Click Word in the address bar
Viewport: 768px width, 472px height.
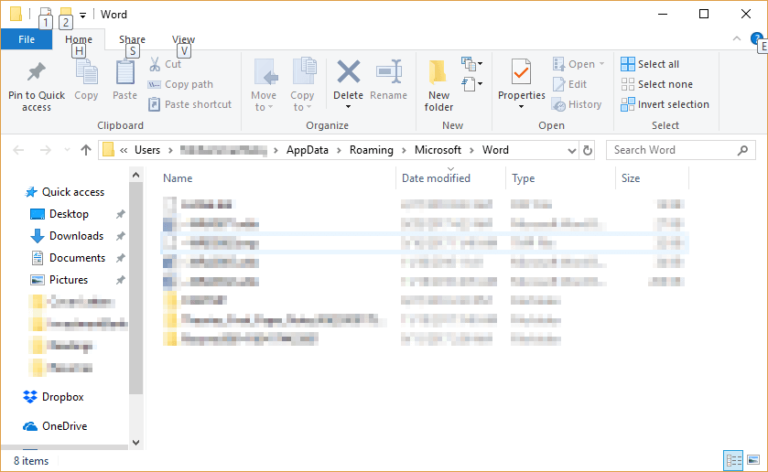[495, 150]
